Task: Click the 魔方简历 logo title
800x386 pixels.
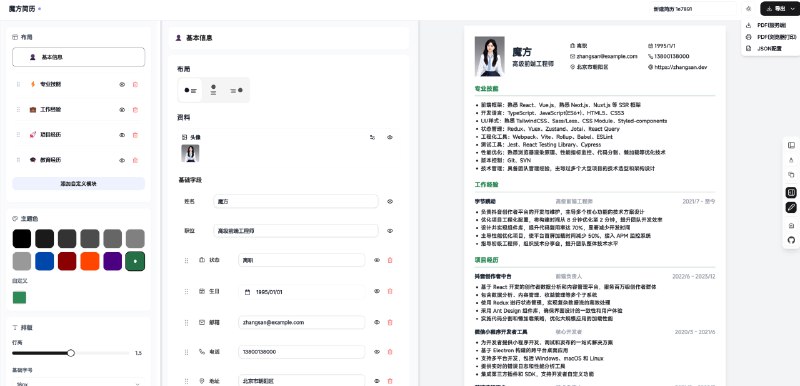Action: point(22,9)
